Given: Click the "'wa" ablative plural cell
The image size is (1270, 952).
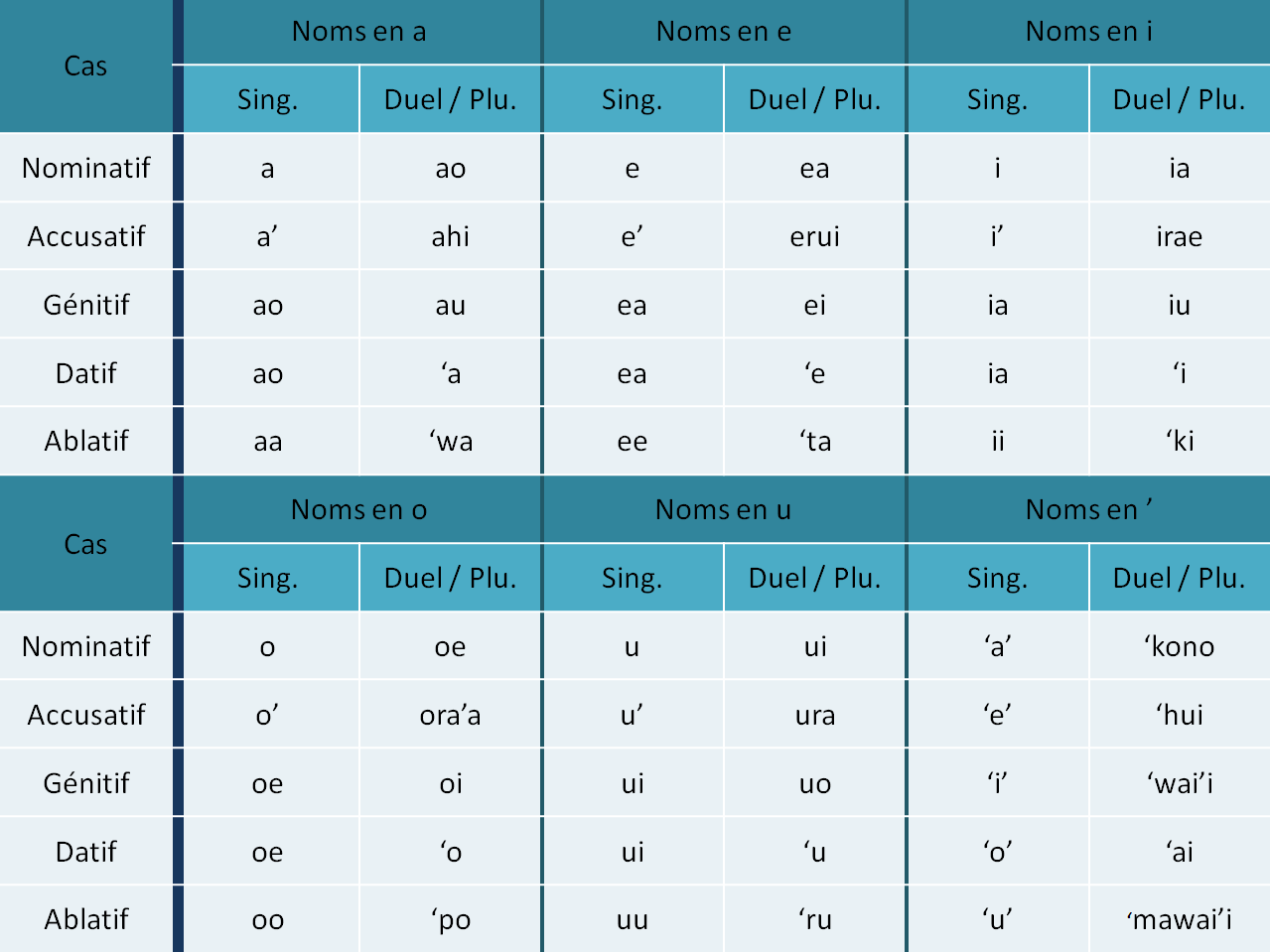Looking at the screenshot, I should point(451,441).
